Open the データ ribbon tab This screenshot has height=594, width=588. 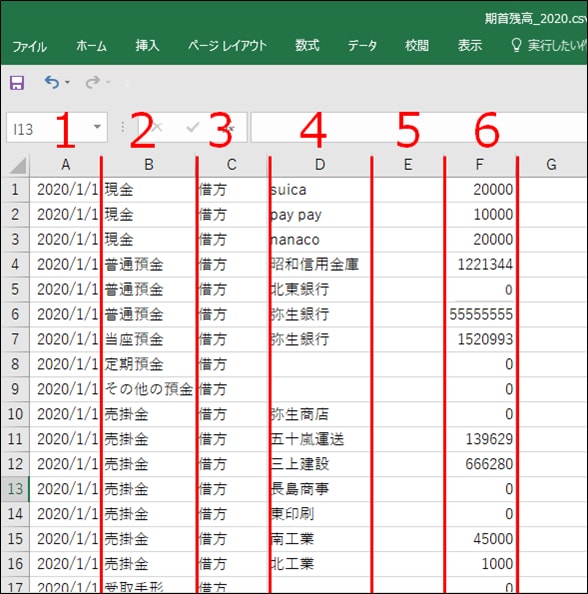point(362,45)
